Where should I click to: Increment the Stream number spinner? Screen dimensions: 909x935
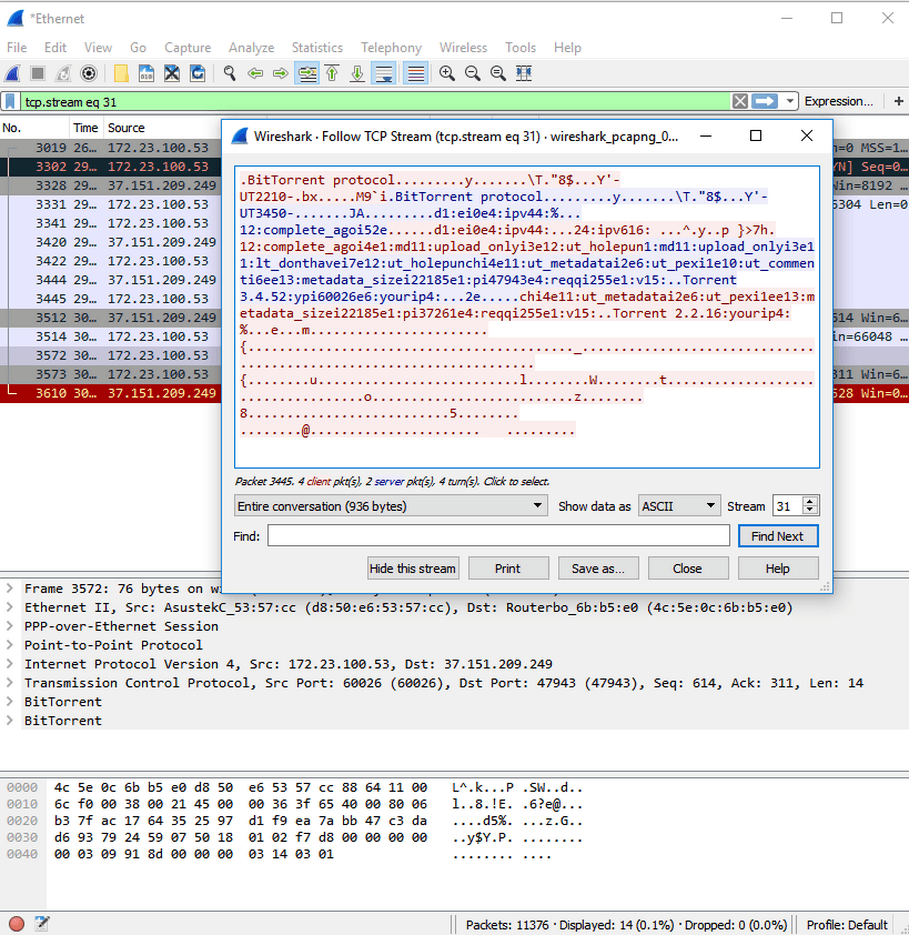(811, 501)
